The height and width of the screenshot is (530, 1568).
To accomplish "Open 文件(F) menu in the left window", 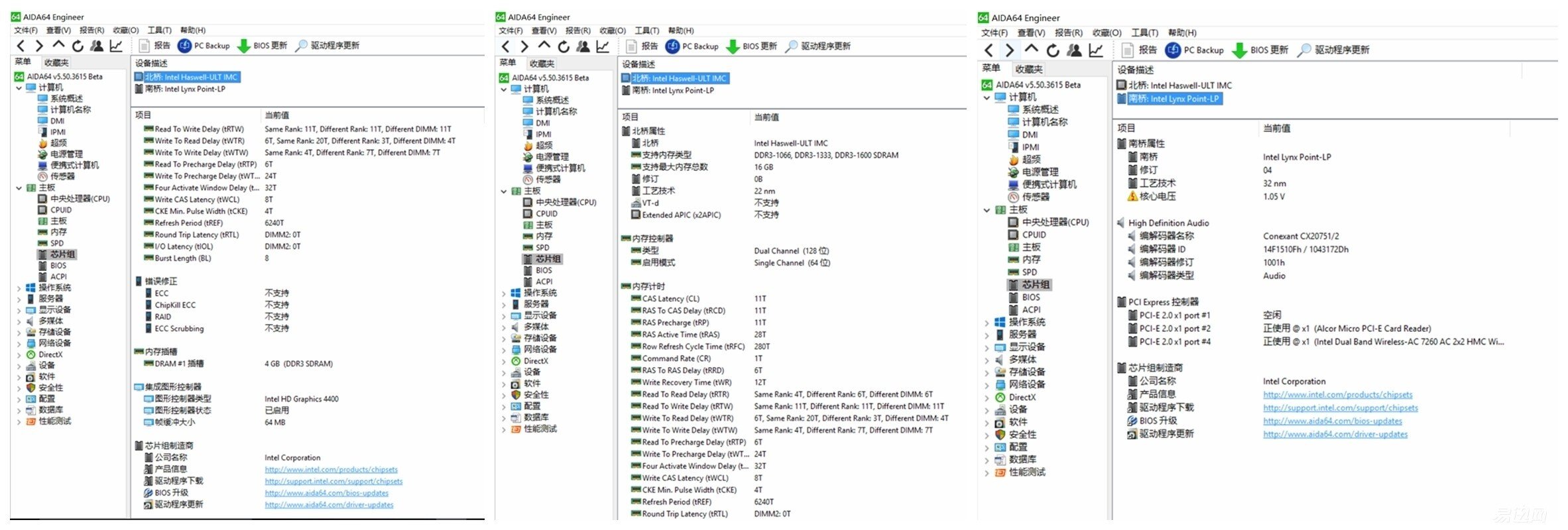I will (x=26, y=30).
